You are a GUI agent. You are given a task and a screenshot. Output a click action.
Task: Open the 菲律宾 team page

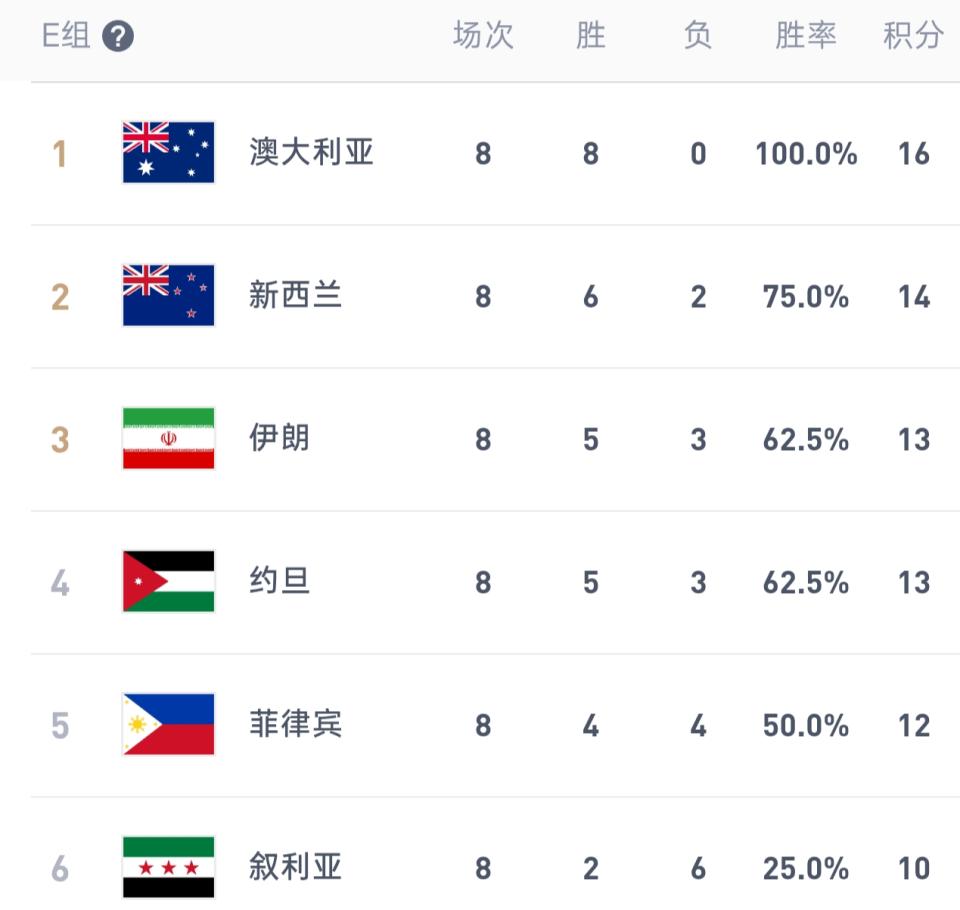[x=295, y=724]
